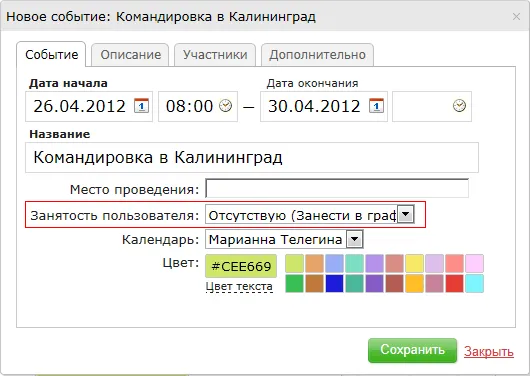The image size is (530, 376).
Task: Pick the yellow swatch in top row
Action: (414, 263)
